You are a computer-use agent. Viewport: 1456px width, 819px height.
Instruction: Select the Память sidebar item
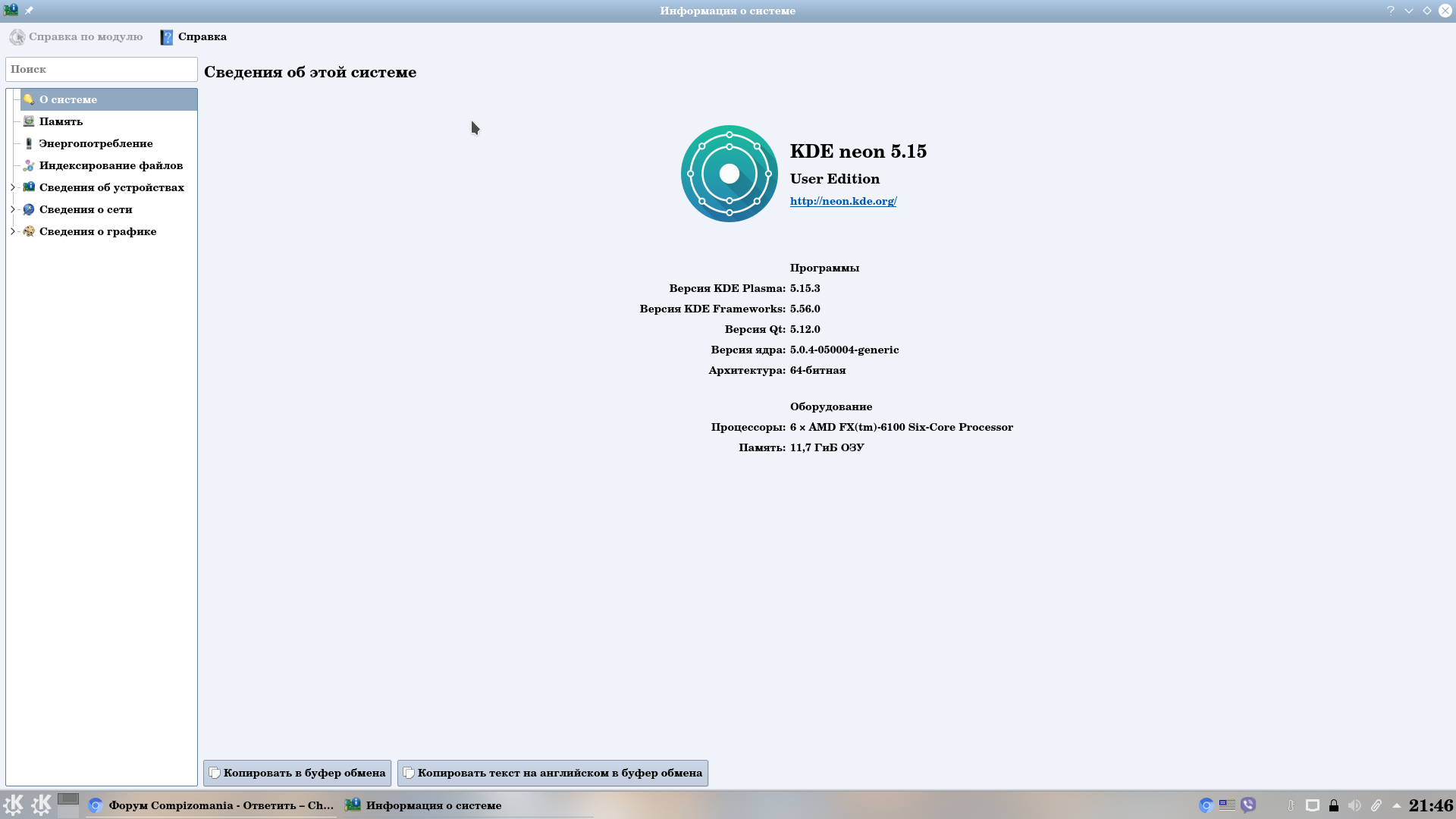(61, 121)
